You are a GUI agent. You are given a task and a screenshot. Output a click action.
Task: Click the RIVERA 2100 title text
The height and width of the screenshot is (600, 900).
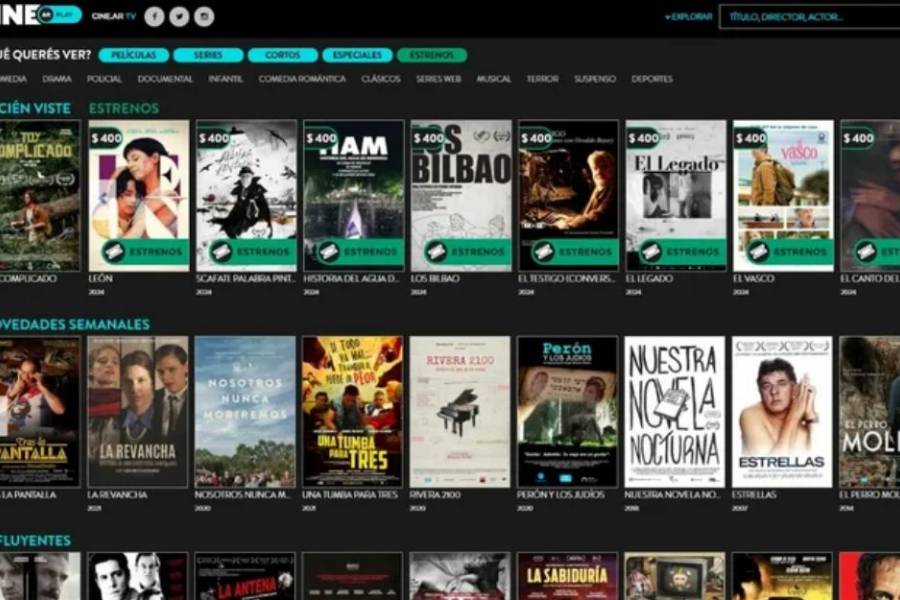pos(435,494)
